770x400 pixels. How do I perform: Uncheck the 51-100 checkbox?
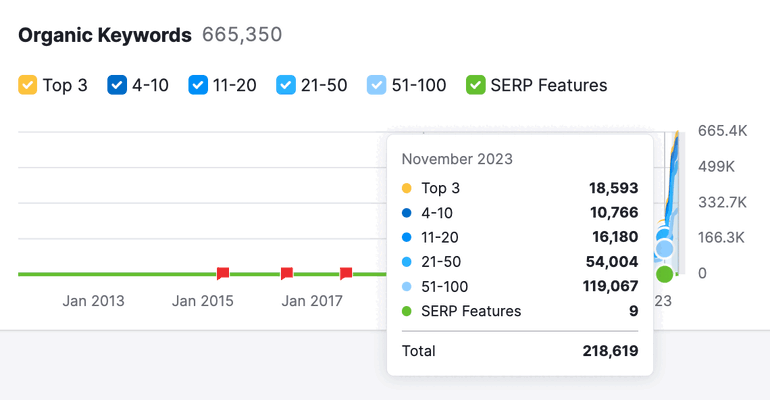coord(377,85)
